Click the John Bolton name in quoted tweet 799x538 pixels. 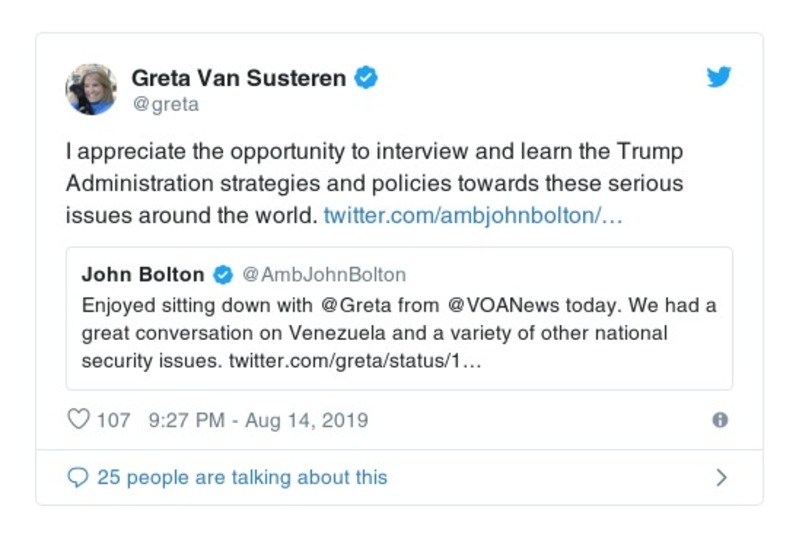[142, 274]
